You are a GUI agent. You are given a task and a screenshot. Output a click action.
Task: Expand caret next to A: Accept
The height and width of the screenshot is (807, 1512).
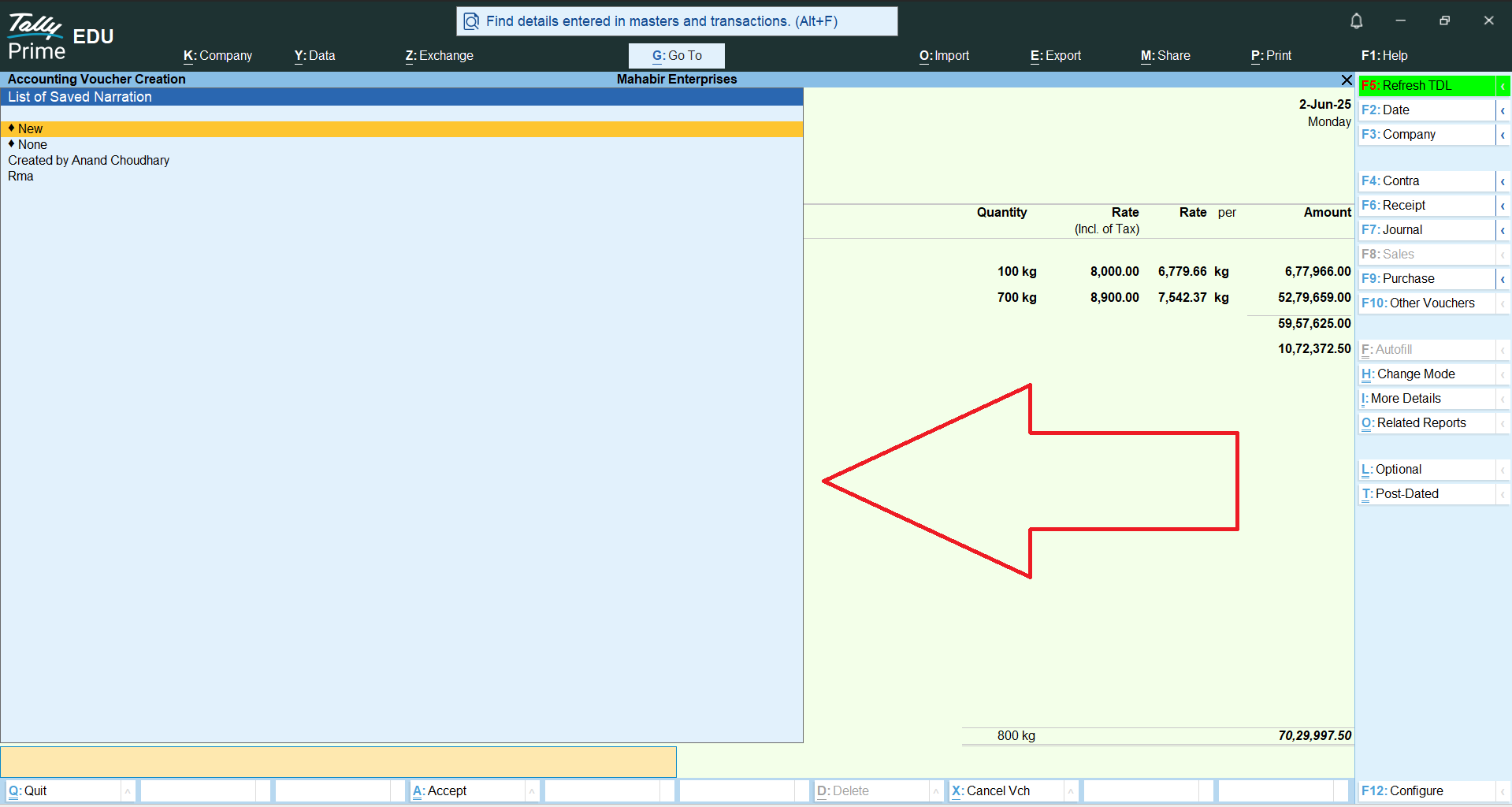532,790
